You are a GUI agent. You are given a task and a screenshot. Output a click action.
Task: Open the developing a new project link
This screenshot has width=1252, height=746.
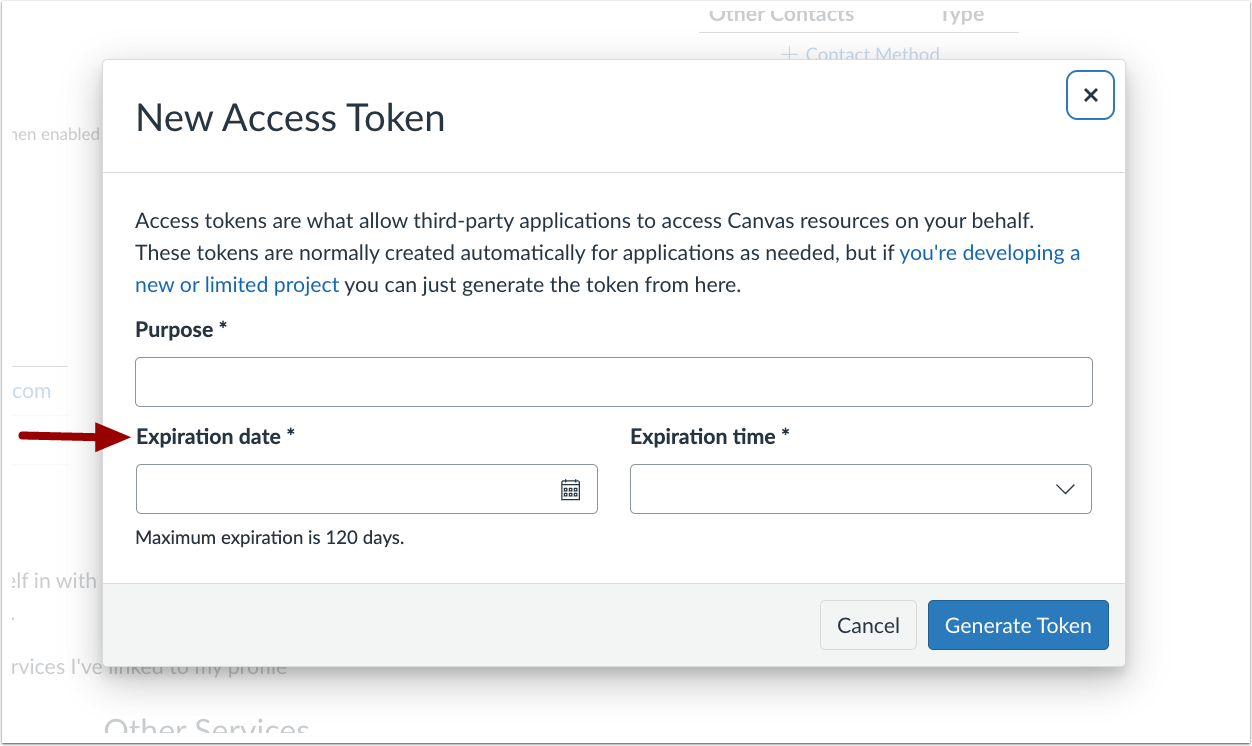(989, 252)
